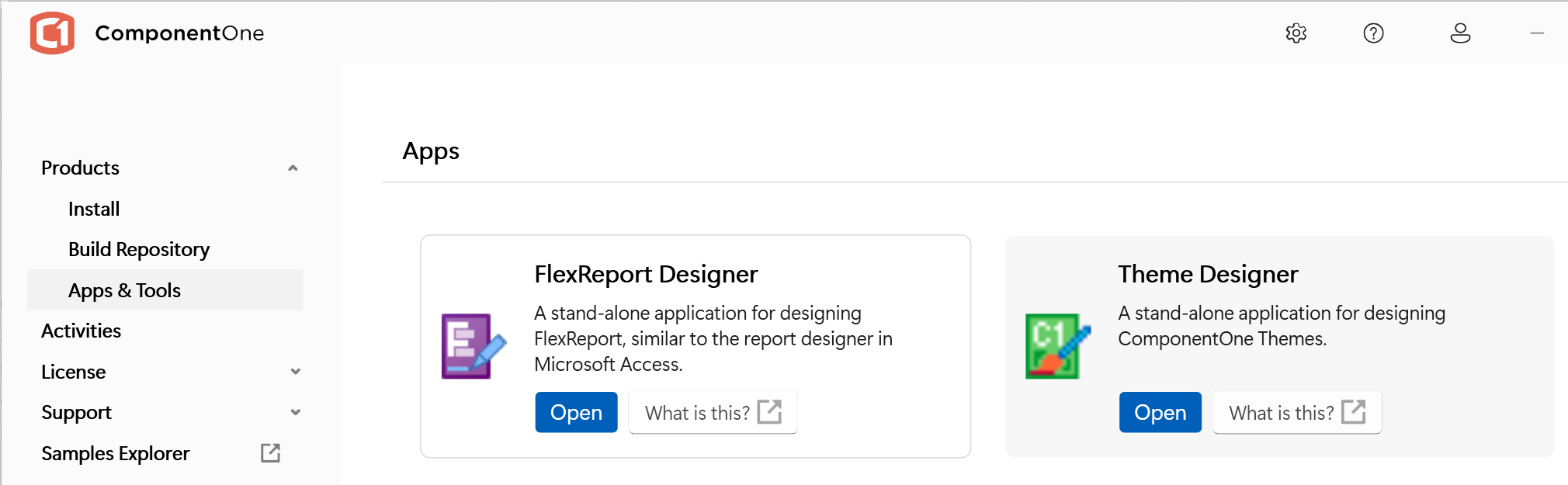Go to the Install page

(x=94, y=210)
